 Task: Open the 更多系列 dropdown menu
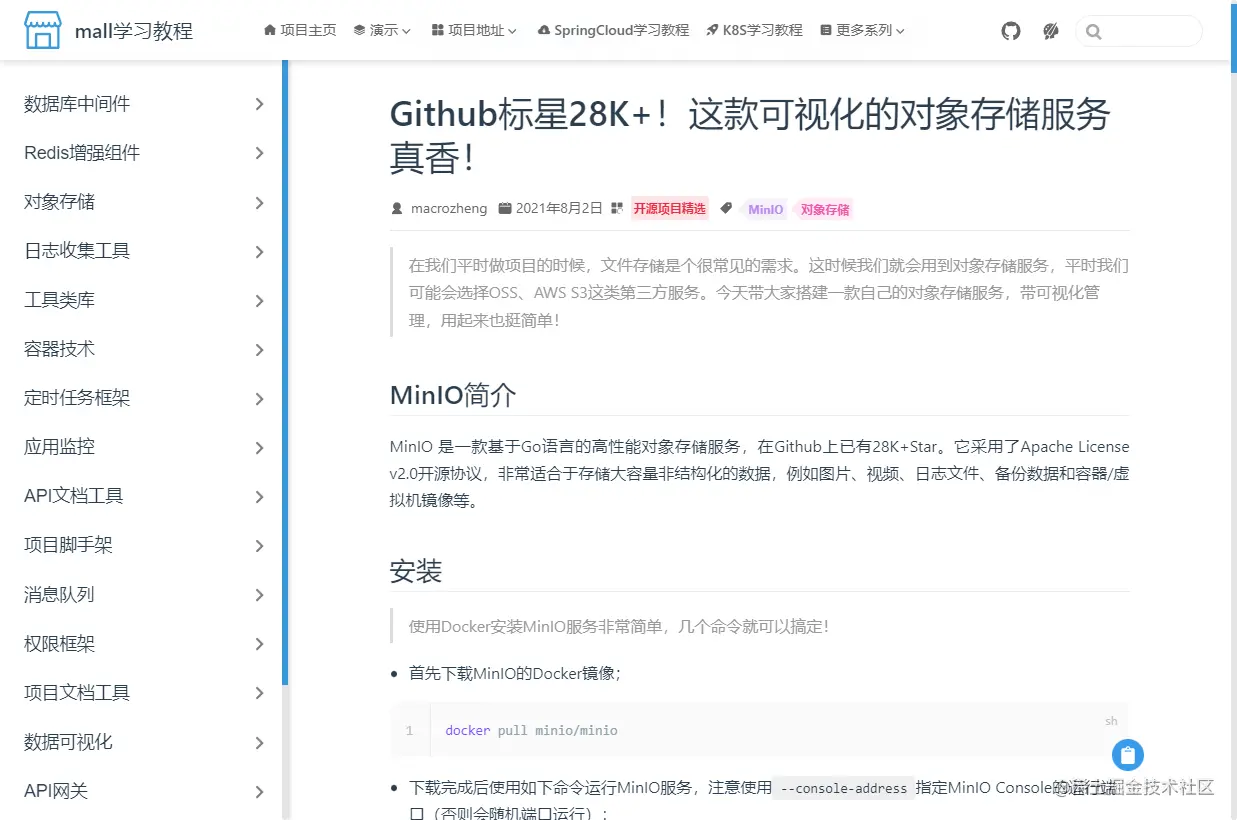[x=862, y=31]
